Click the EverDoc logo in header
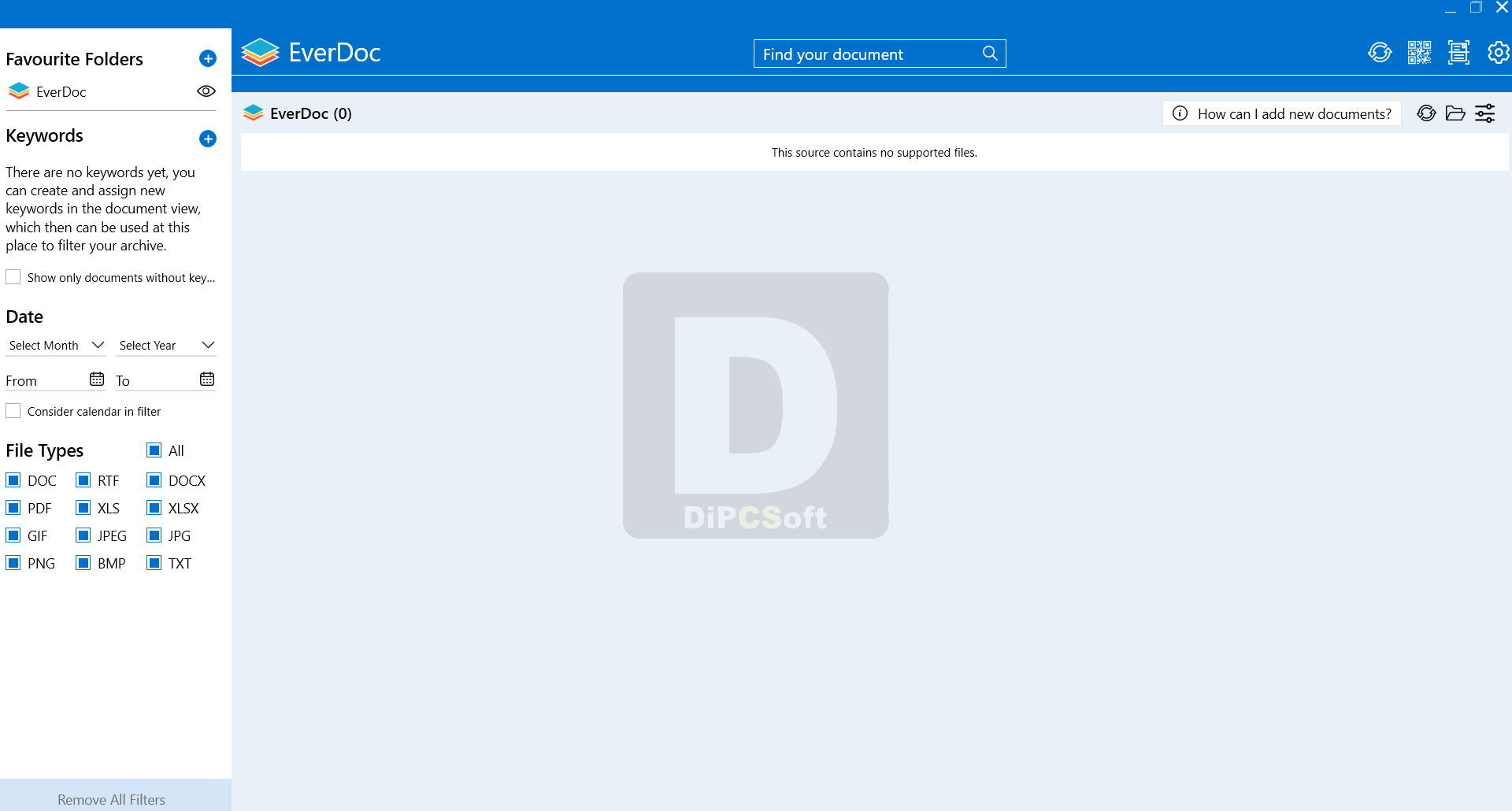The width and height of the screenshot is (1512, 811). click(311, 53)
